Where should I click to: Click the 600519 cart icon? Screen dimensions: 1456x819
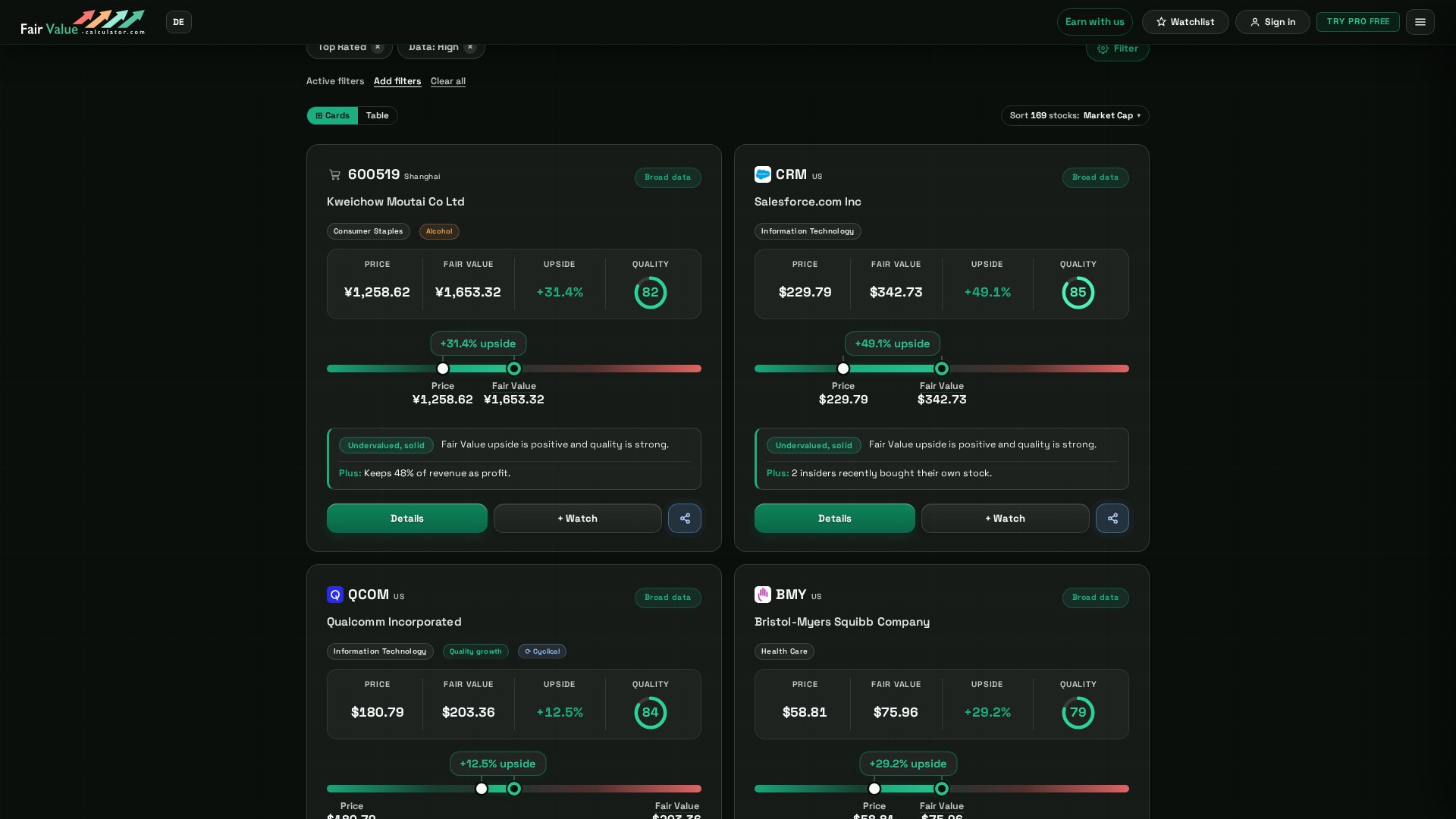(334, 175)
